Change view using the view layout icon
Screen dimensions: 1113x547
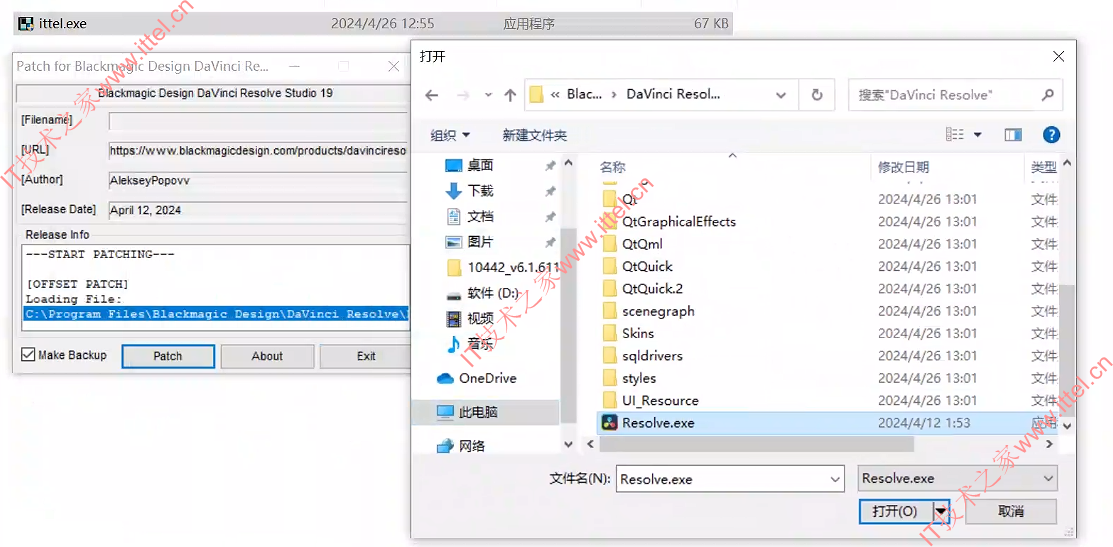click(955, 135)
